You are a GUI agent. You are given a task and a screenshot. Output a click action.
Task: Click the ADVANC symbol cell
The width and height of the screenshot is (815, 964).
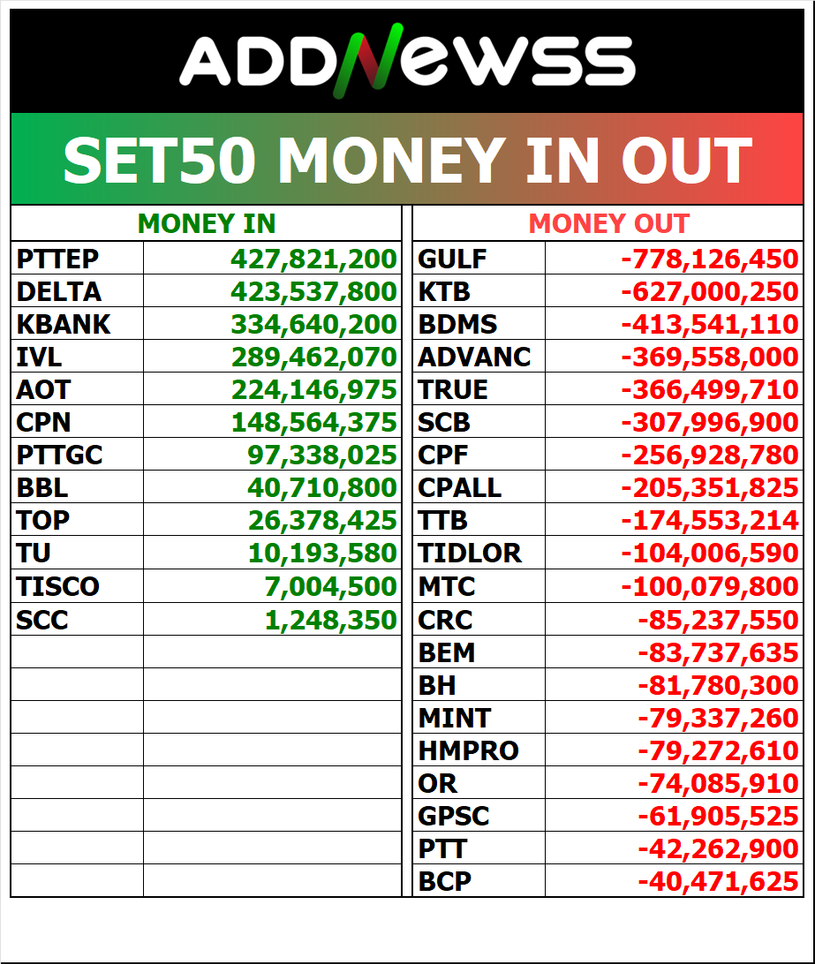475,357
